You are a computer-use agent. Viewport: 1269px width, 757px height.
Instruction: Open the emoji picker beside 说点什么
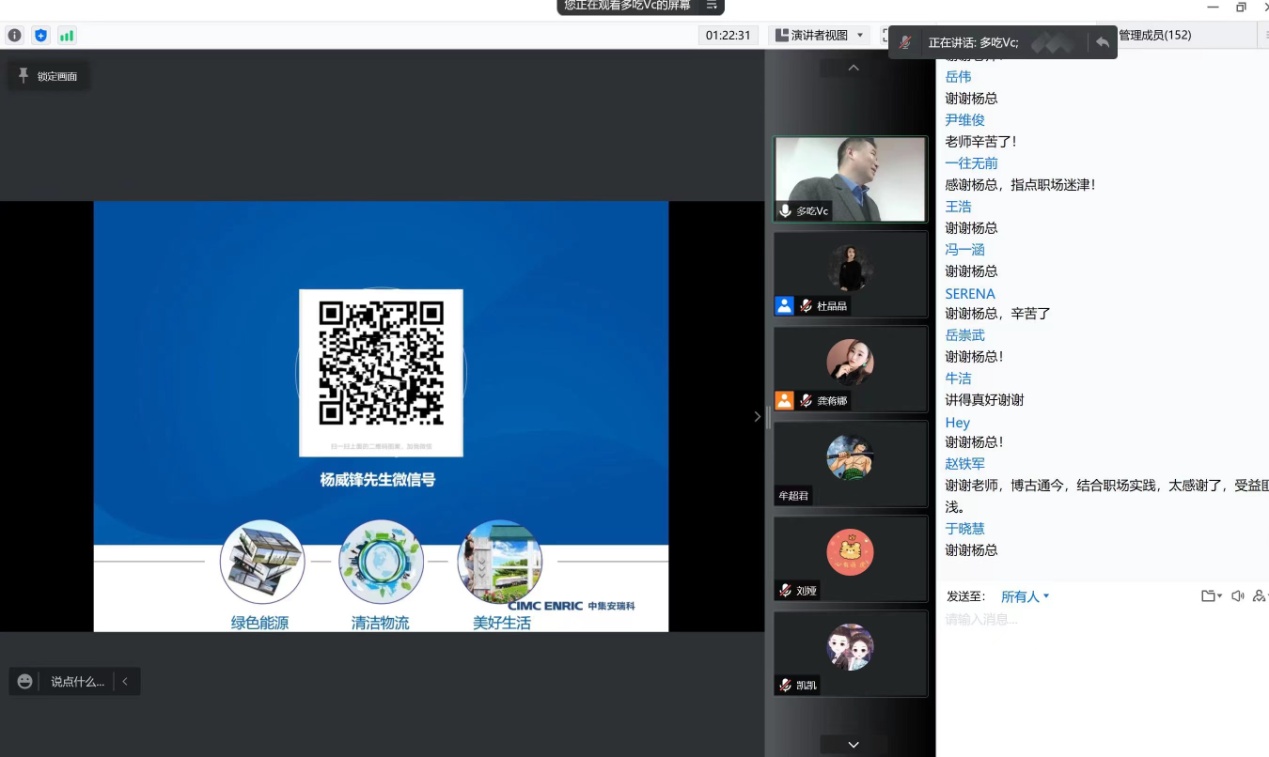click(25, 681)
